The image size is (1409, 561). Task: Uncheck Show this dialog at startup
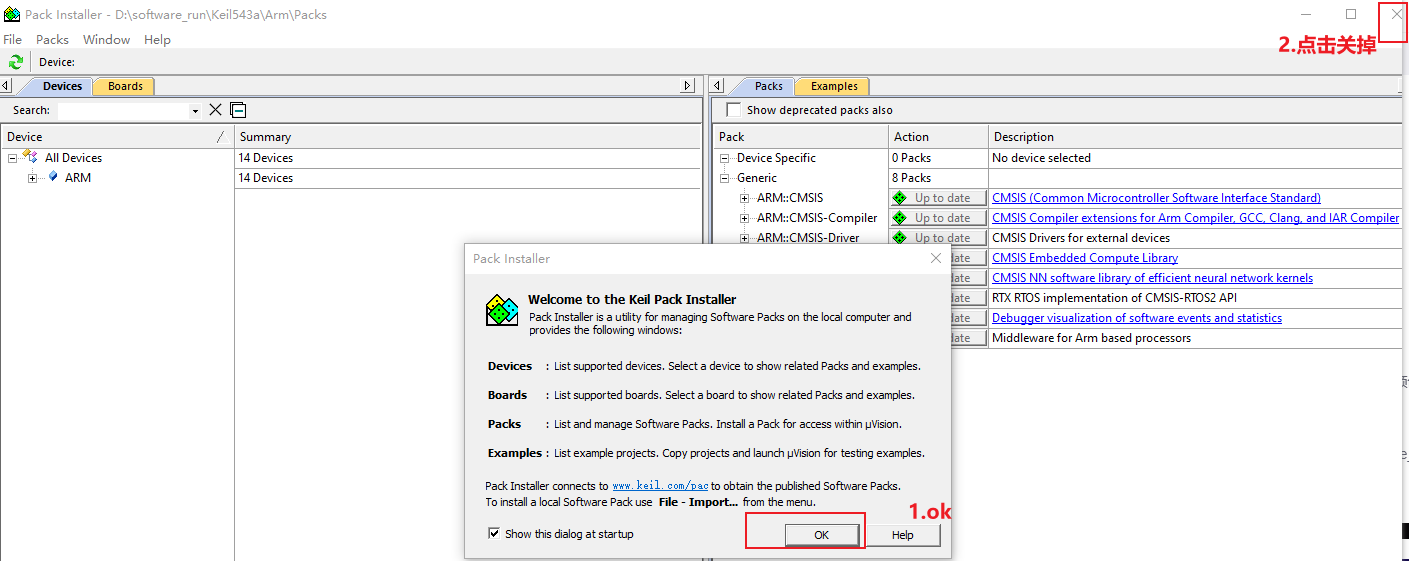point(493,534)
